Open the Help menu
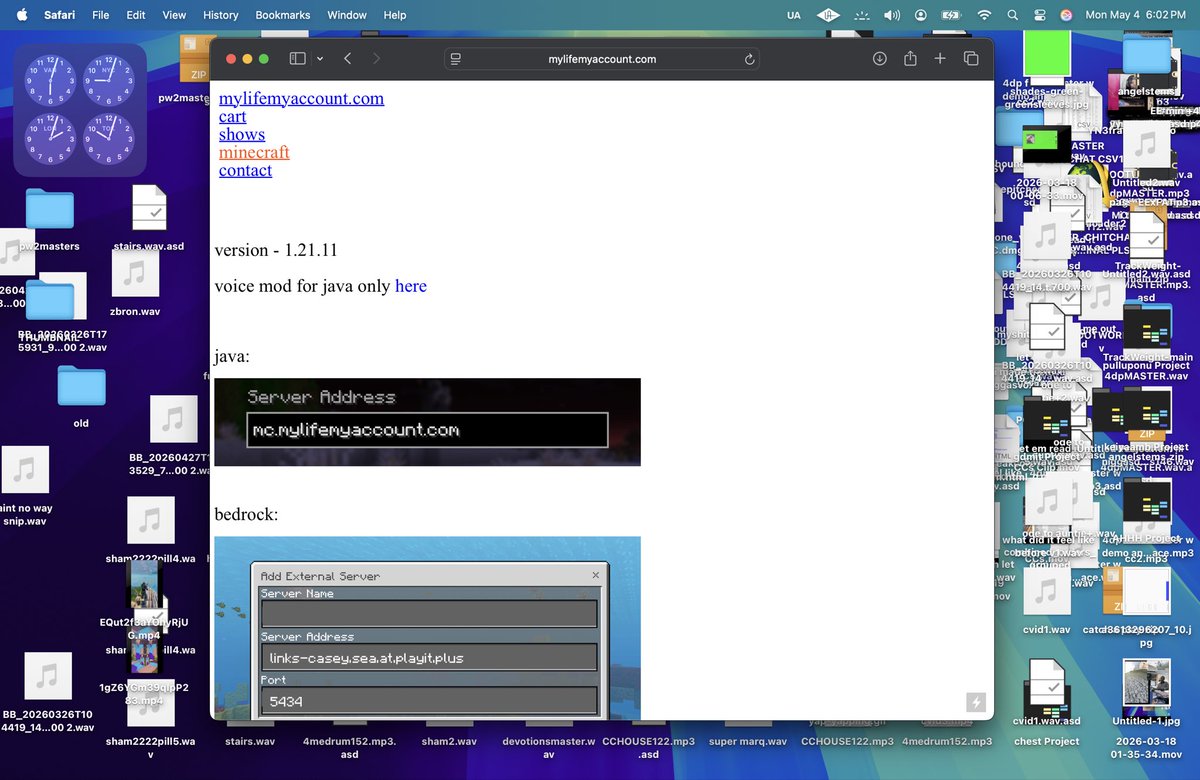The width and height of the screenshot is (1200, 780). click(395, 15)
